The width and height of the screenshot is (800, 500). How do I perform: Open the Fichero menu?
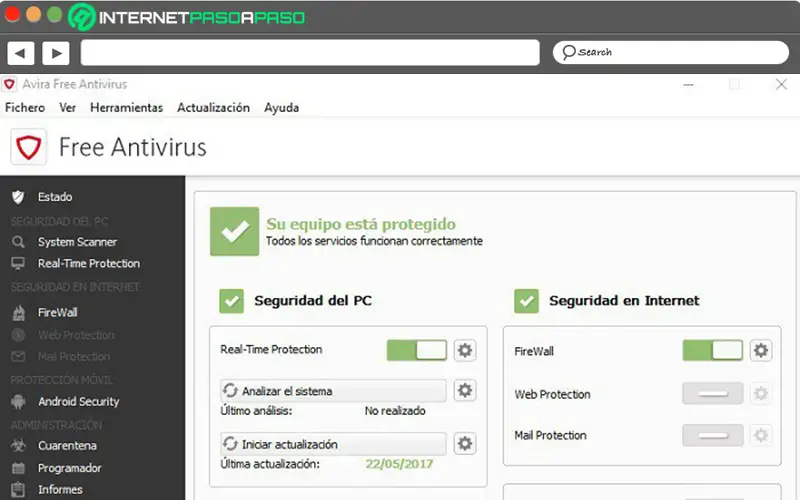click(x=25, y=108)
